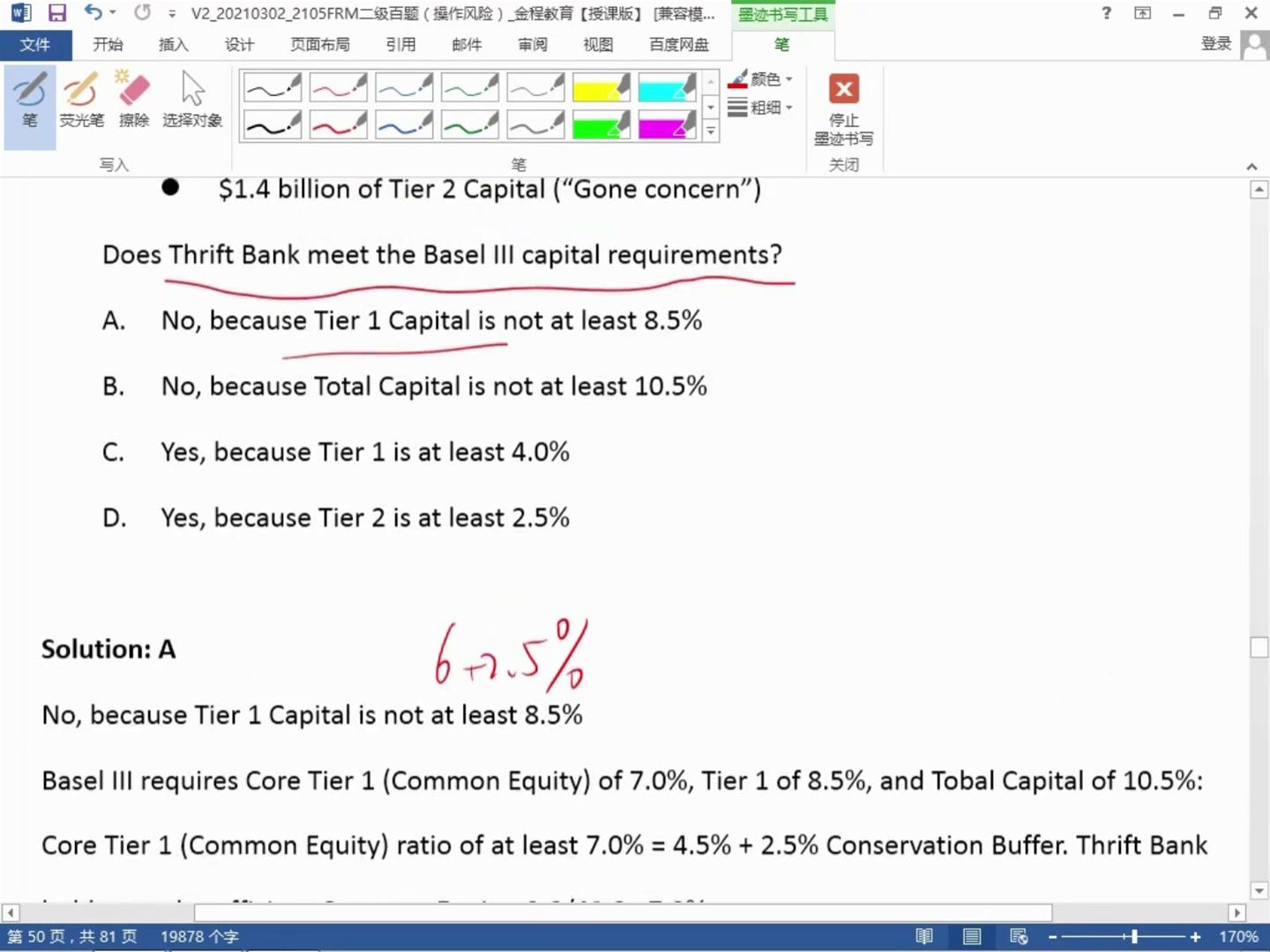Screen dimensions: 1270x952
Task: Switch to Web Layout view
Action: pyautogui.click(x=1019, y=936)
